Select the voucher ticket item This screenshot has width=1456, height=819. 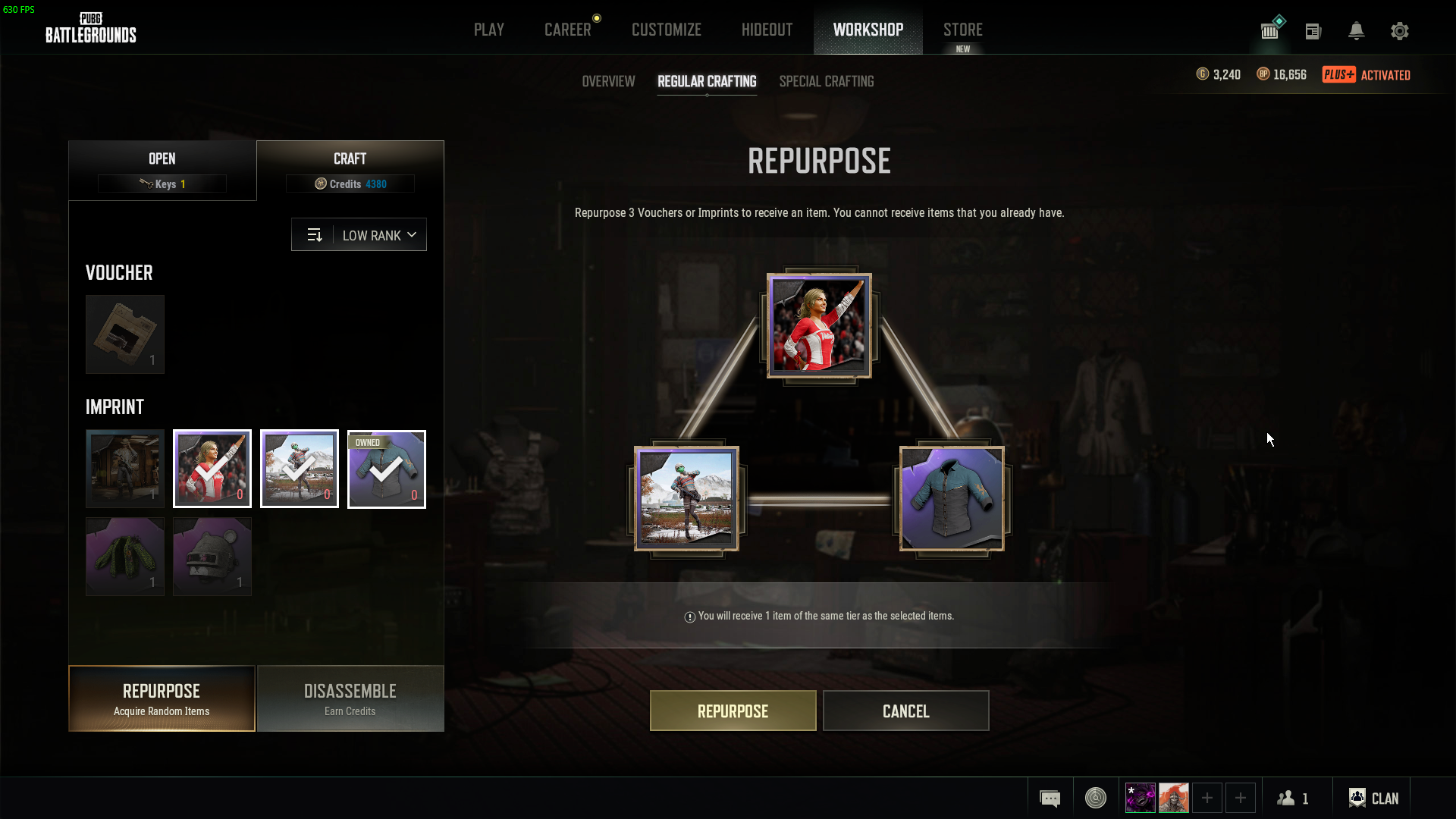(x=125, y=334)
